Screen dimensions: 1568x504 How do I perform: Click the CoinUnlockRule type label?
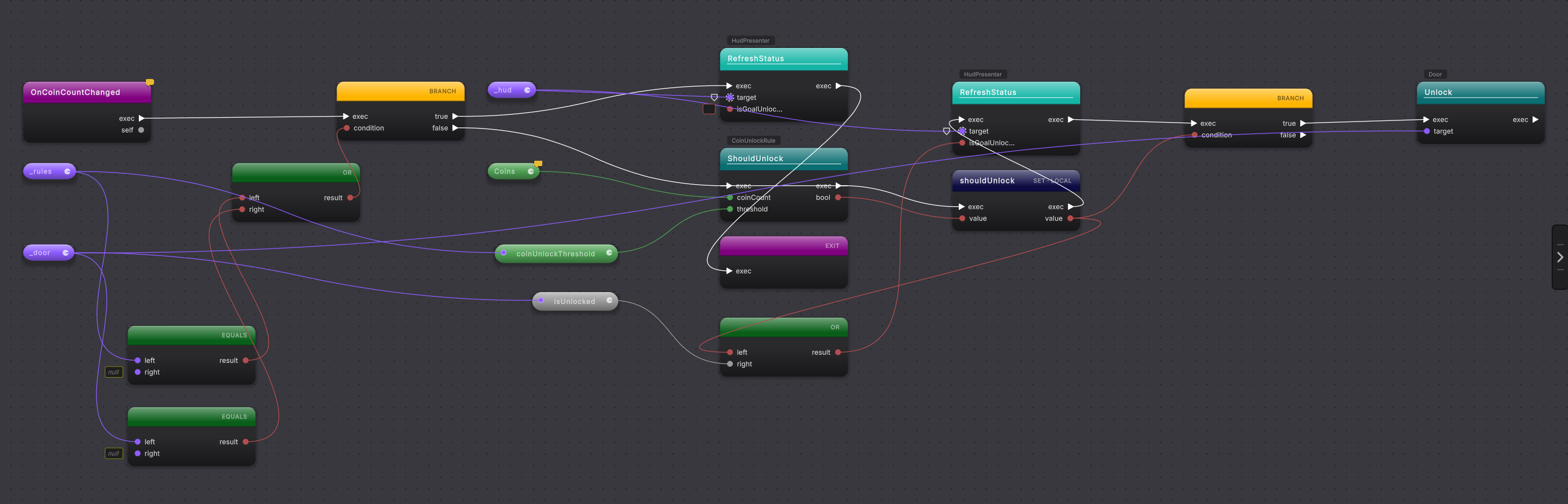pyautogui.click(x=754, y=141)
